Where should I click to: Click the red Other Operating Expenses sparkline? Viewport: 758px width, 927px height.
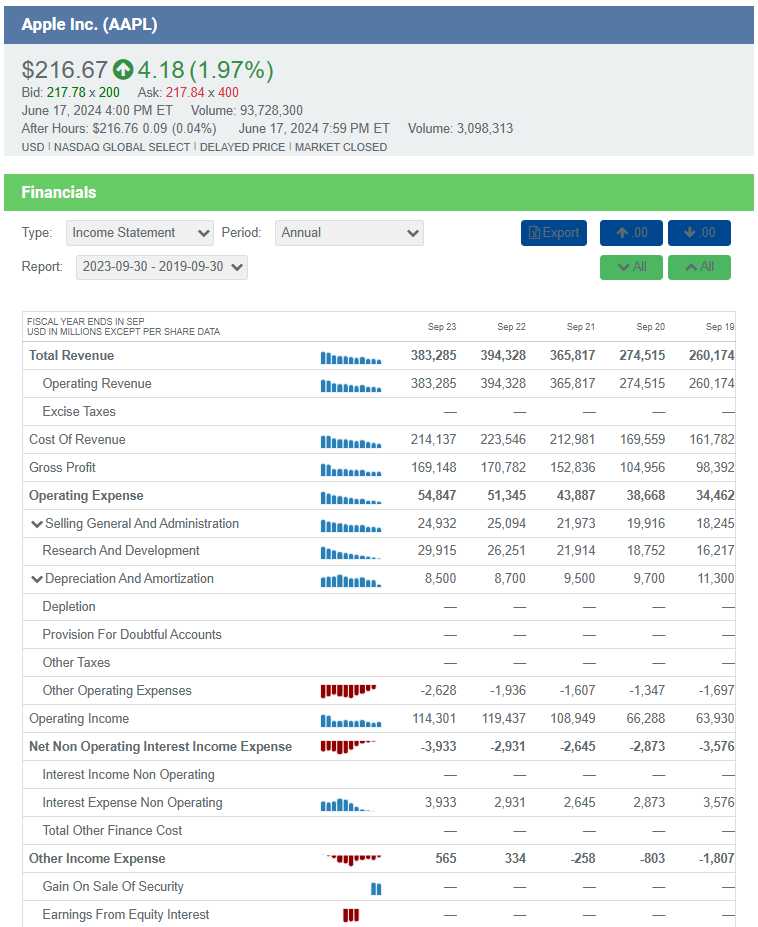point(348,691)
